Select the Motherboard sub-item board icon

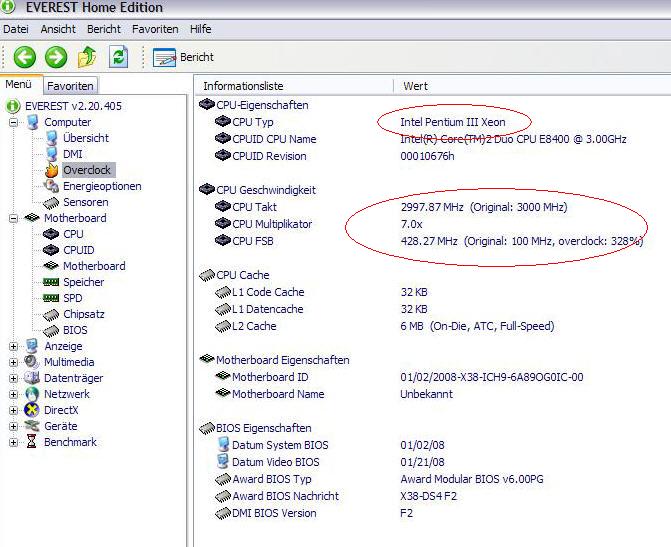[51, 266]
